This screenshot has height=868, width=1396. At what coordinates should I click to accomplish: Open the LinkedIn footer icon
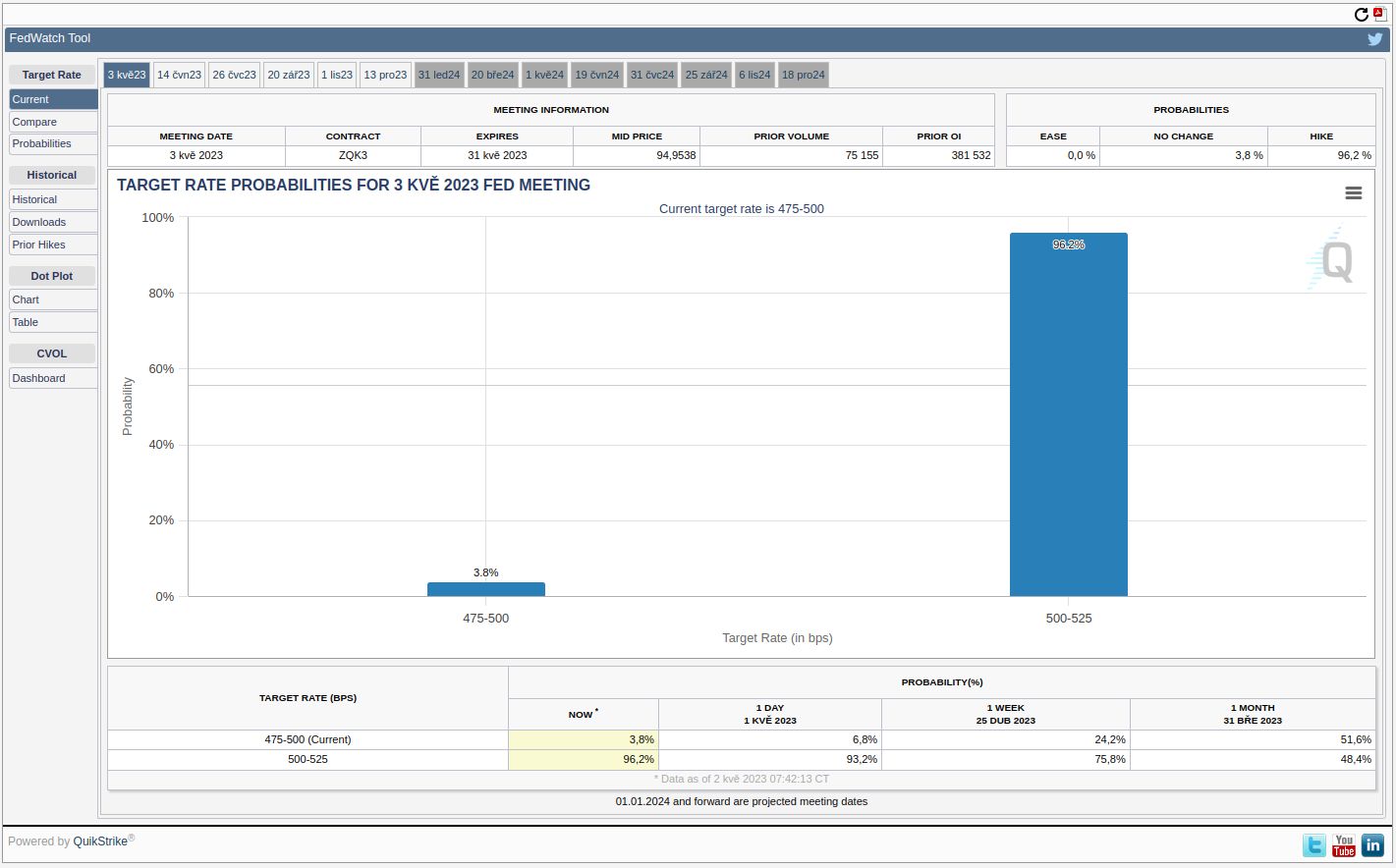pos(1372,844)
